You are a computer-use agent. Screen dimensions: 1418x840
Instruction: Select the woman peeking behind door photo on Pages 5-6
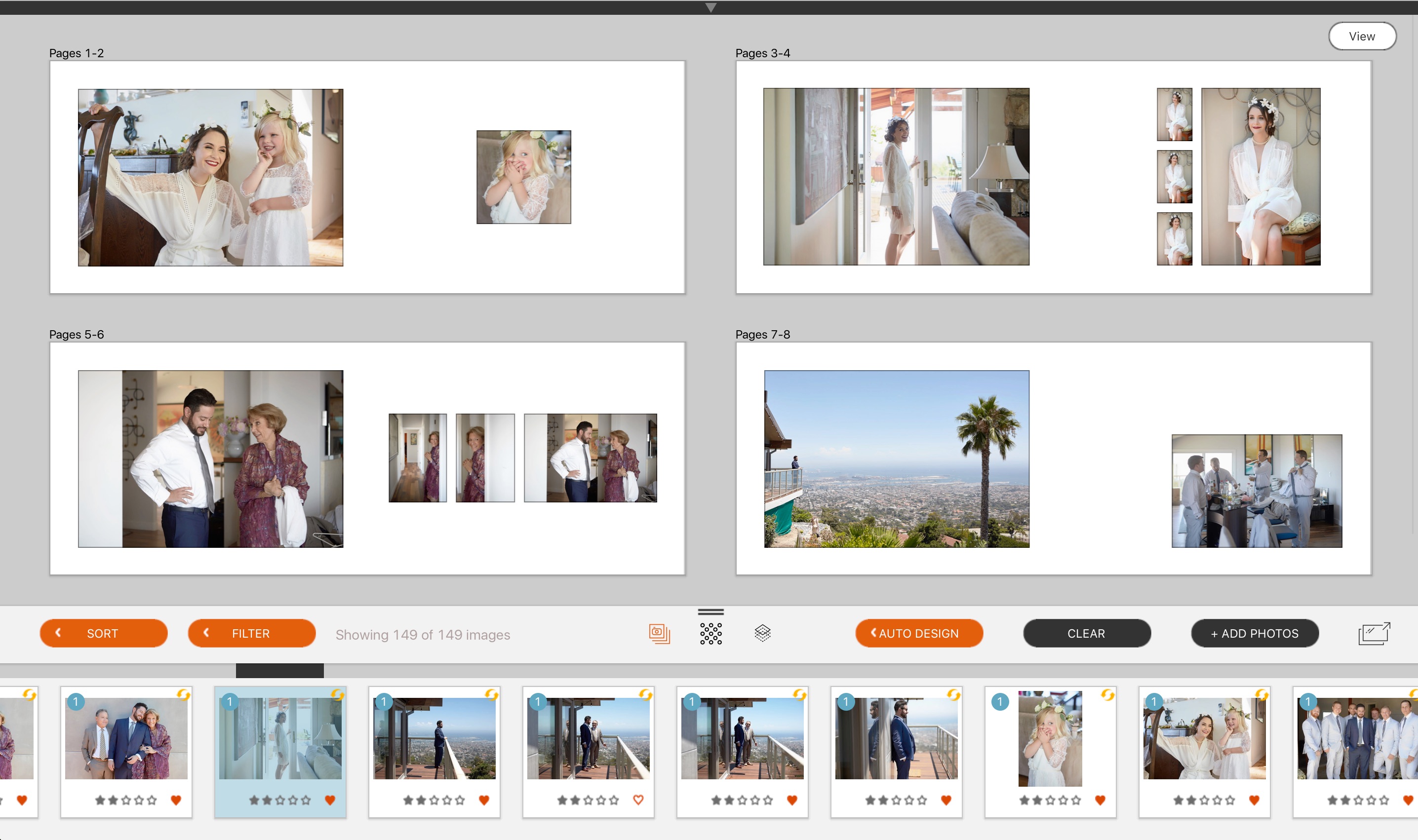pyautogui.click(x=485, y=458)
